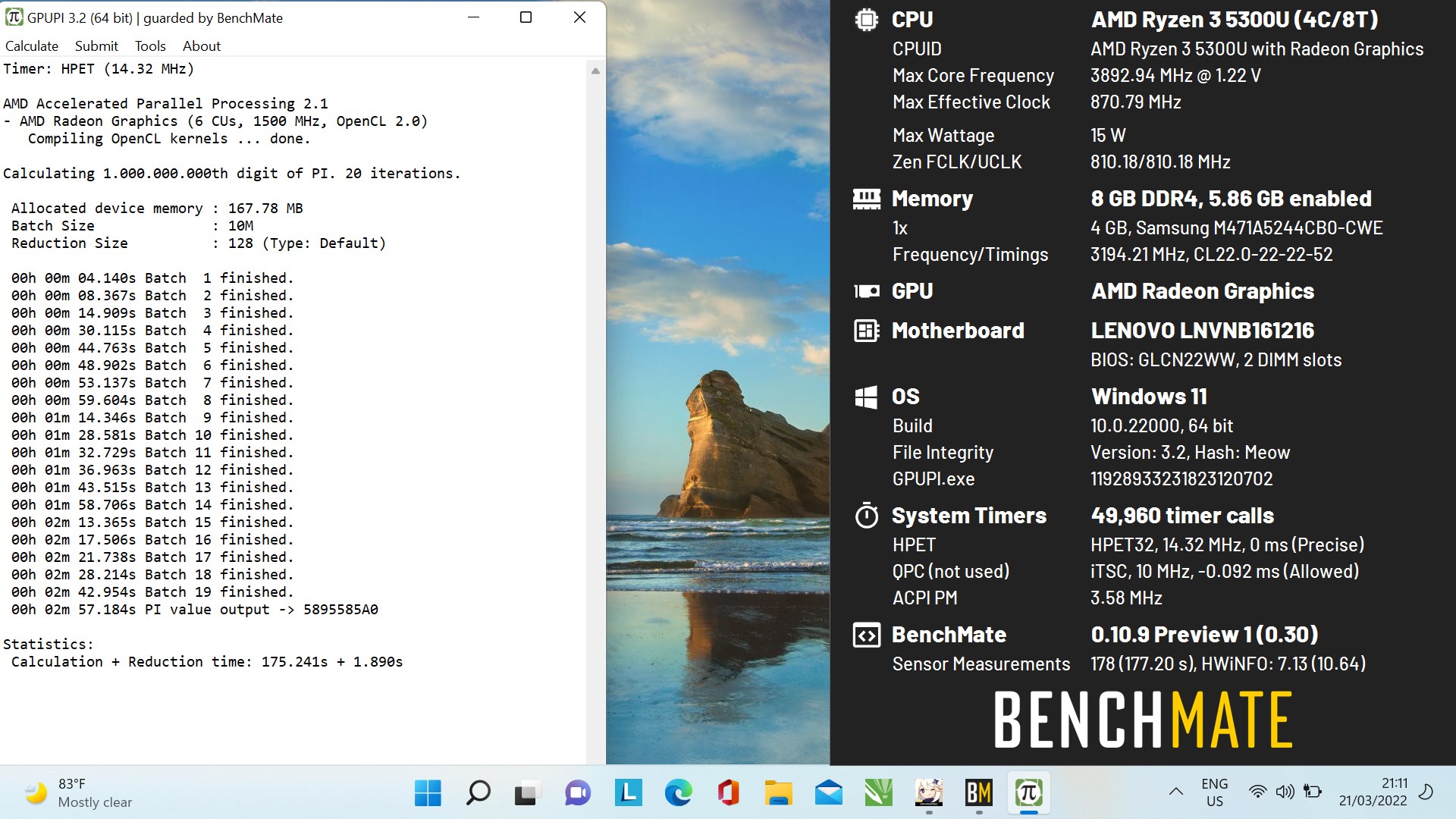The width and height of the screenshot is (1456, 819).
Task: Click the BenchMate code brackets icon
Action: point(866,635)
